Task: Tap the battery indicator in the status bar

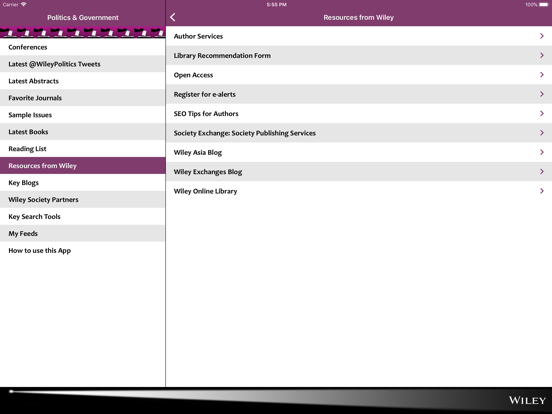Action: [x=544, y=5]
